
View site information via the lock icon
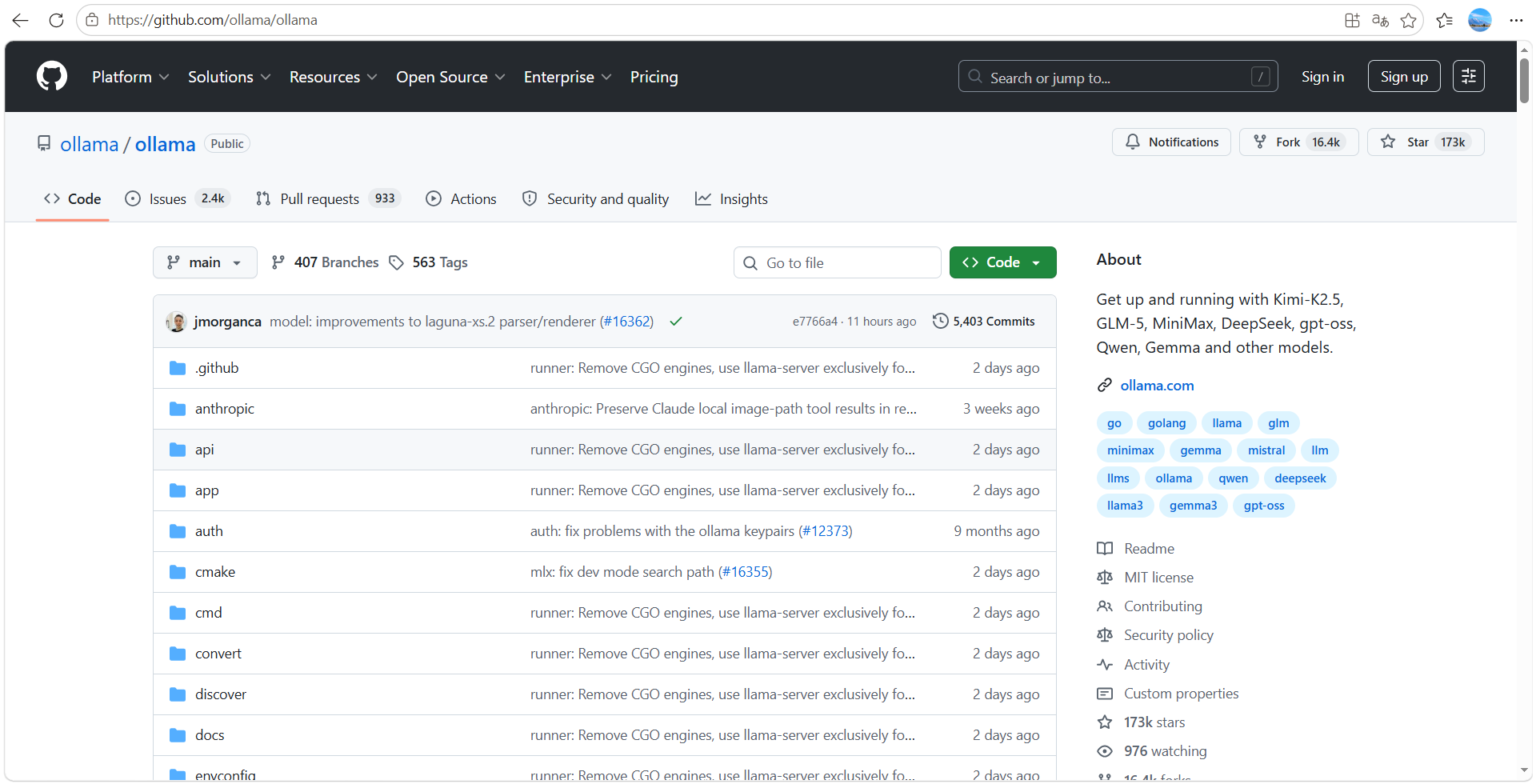click(x=92, y=20)
